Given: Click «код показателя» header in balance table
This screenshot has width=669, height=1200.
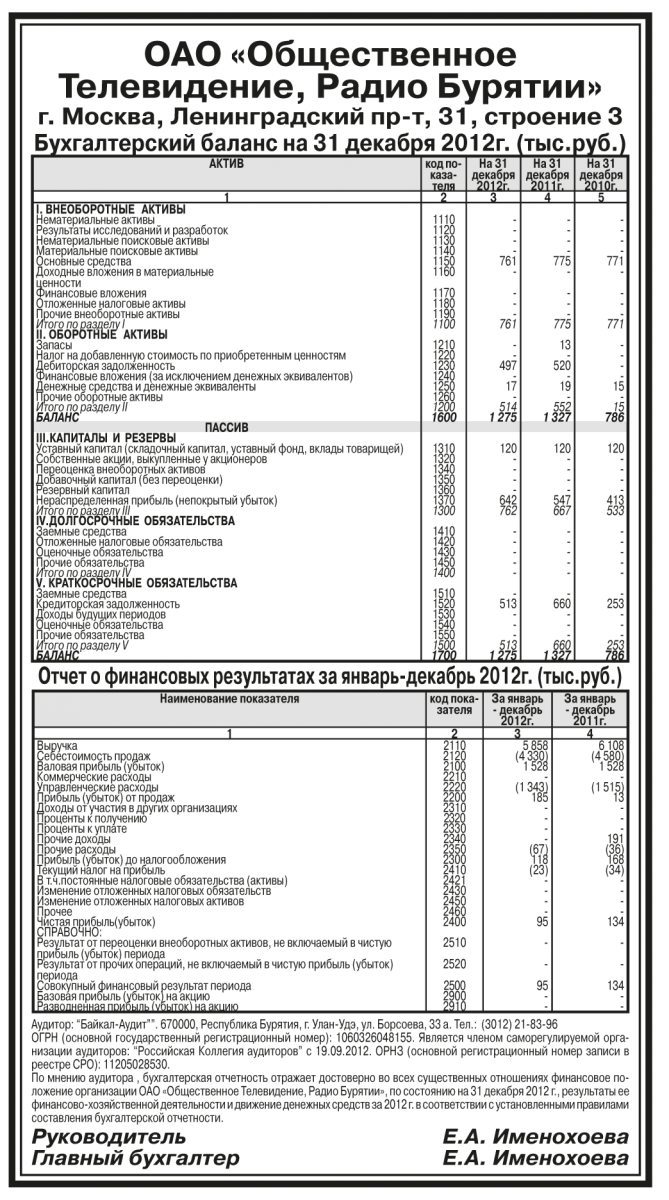Looking at the screenshot, I should 443,174.
